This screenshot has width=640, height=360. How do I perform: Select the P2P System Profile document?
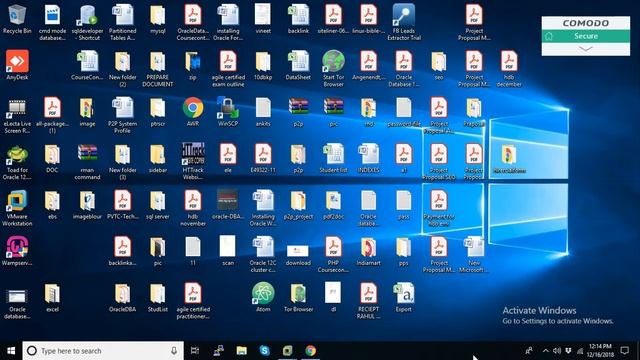[122, 115]
